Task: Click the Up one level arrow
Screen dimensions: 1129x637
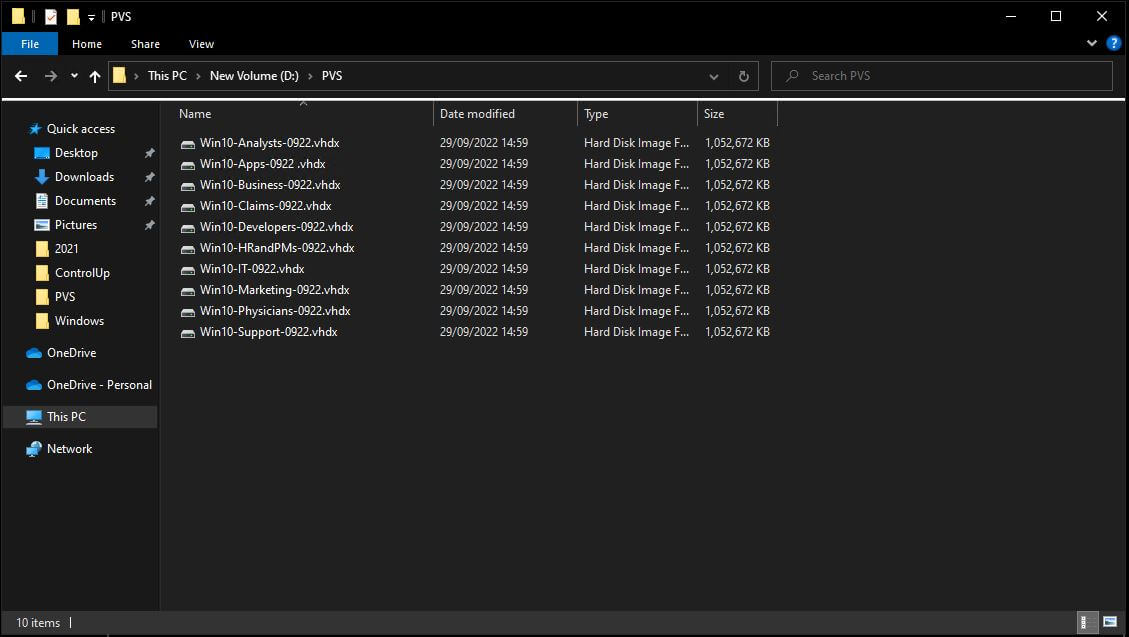Action: [95, 75]
